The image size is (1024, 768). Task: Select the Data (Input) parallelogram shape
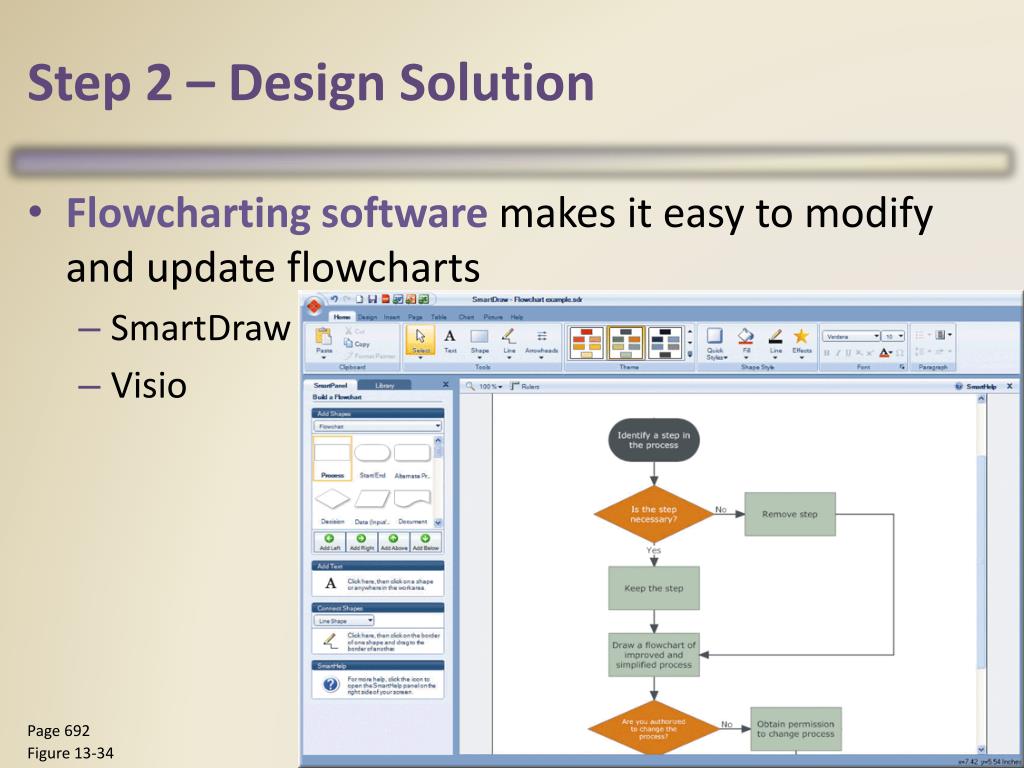tap(372, 504)
